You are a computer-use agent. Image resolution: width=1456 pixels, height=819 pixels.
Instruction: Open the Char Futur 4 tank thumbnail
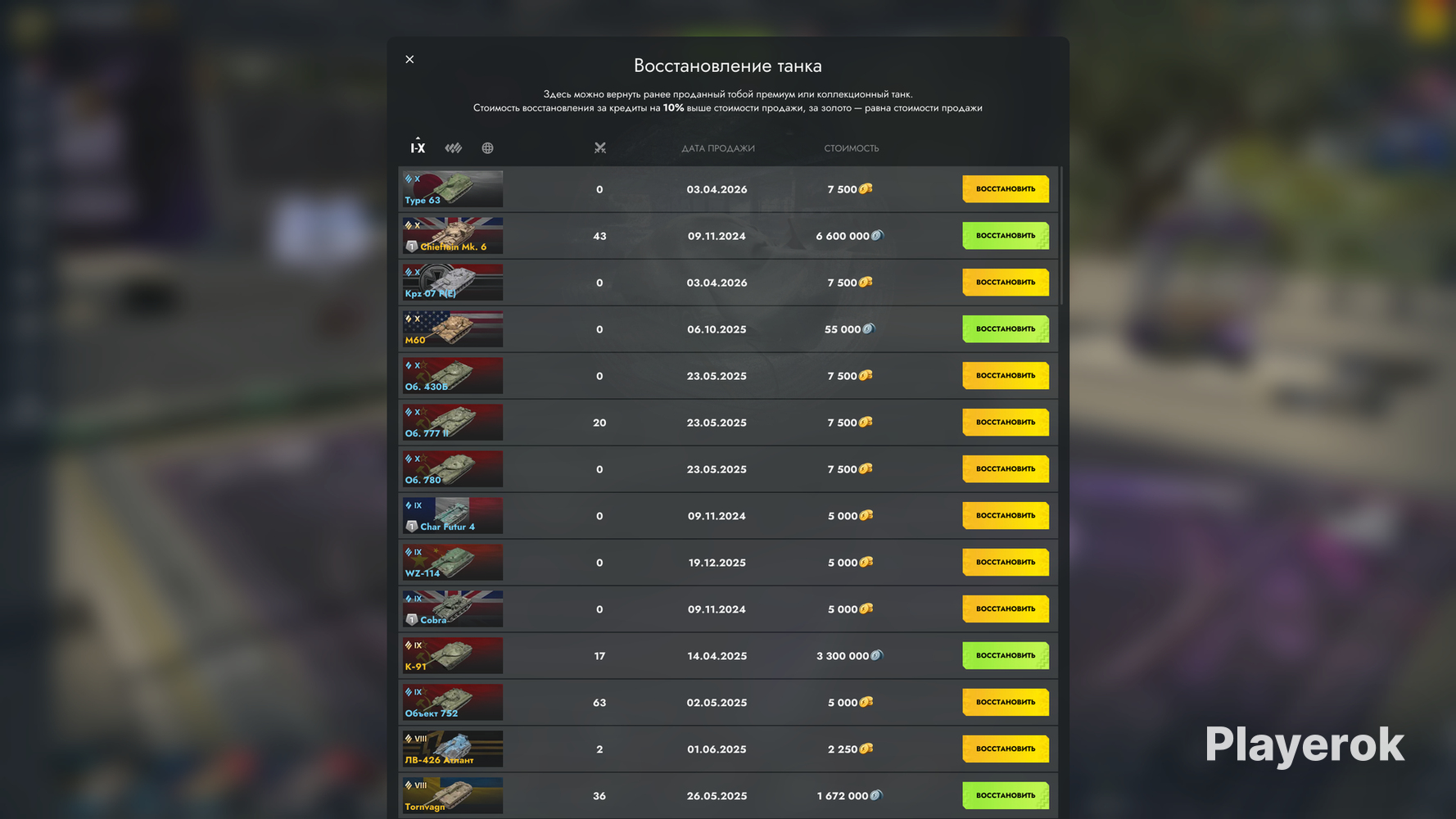coord(453,516)
